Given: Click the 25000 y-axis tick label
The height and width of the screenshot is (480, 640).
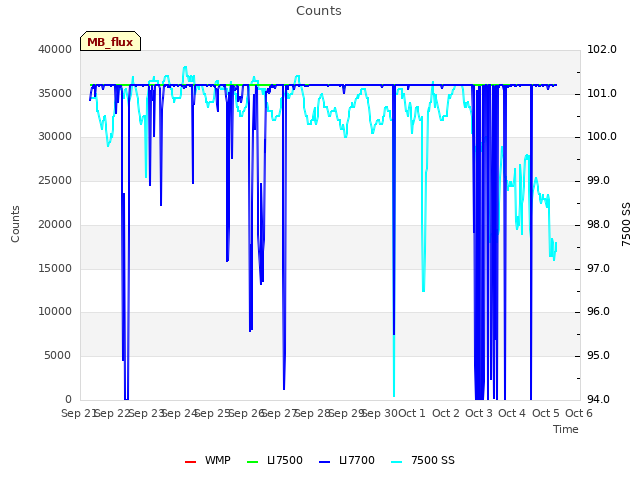Looking at the screenshot, I should click(55, 180).
